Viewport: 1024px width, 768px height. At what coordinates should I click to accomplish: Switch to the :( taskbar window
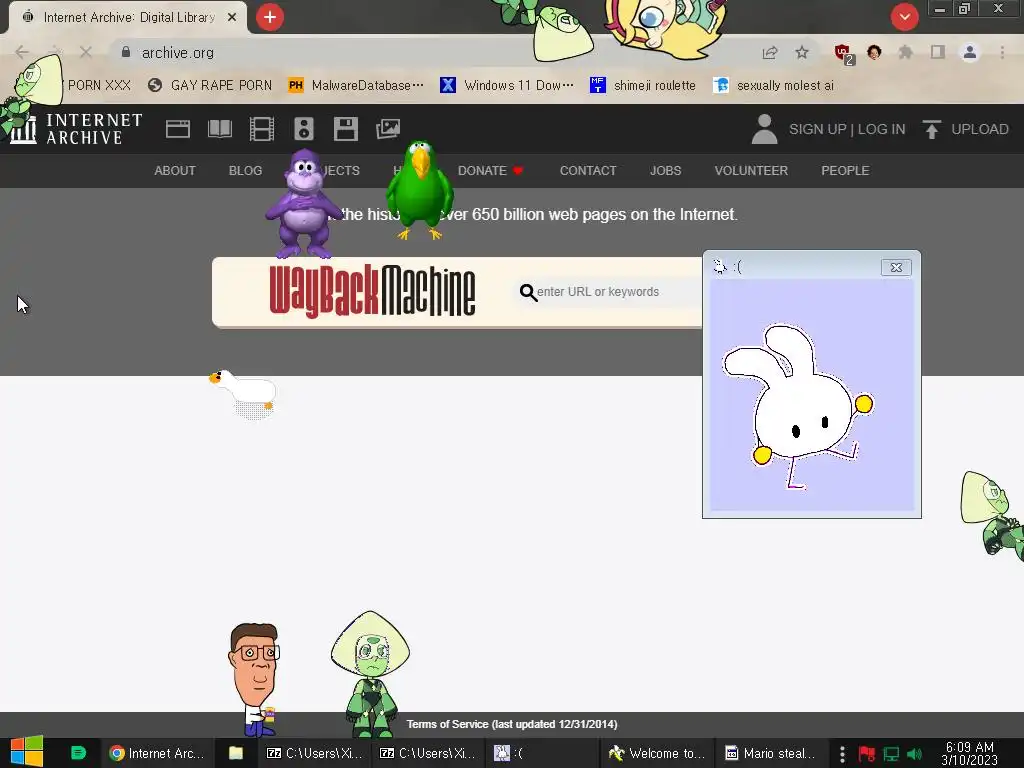coord(541,753)
